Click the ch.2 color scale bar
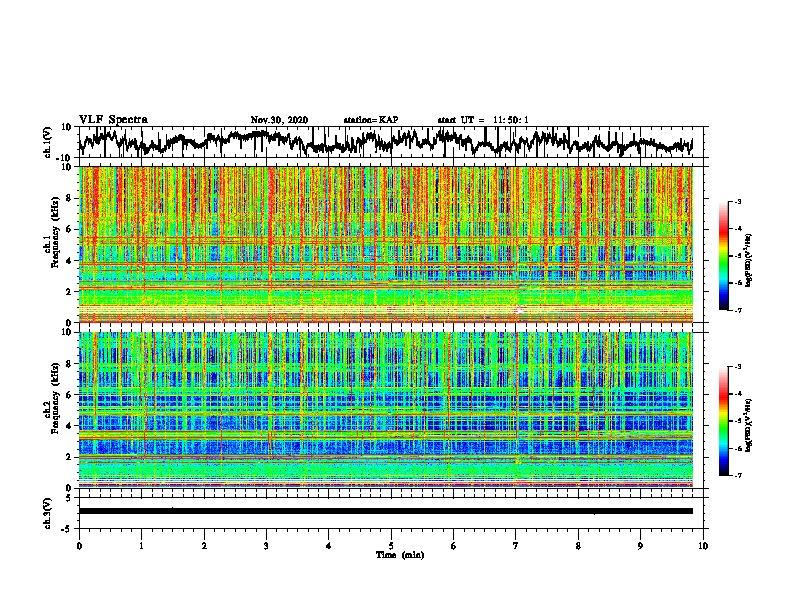Screen dimensions: 792x612 tap(724, 421)
